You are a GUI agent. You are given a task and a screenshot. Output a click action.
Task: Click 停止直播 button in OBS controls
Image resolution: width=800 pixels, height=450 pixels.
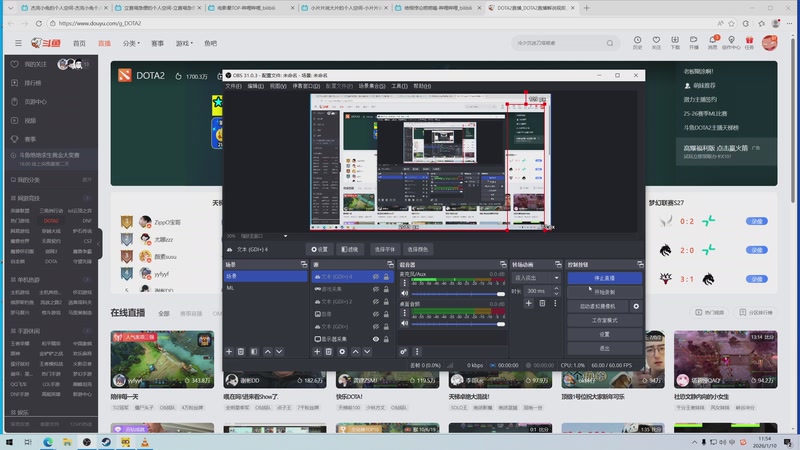(605, 278)
